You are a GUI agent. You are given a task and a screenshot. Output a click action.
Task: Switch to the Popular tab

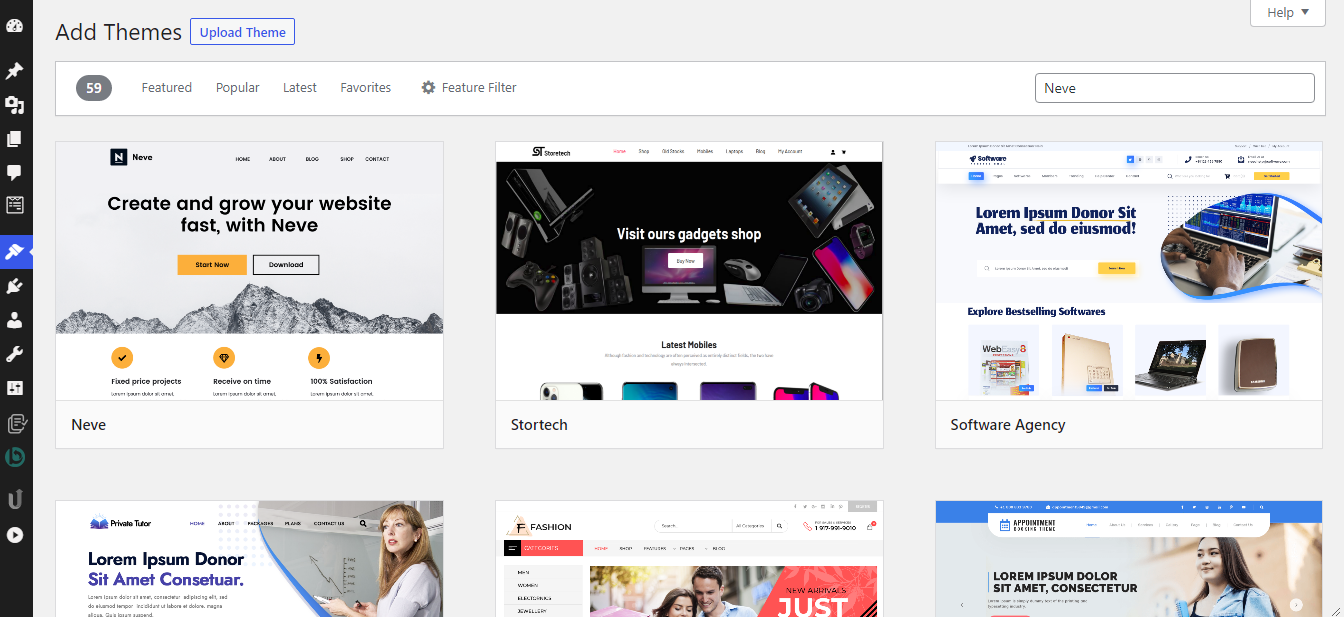click(x=237, y=88)
